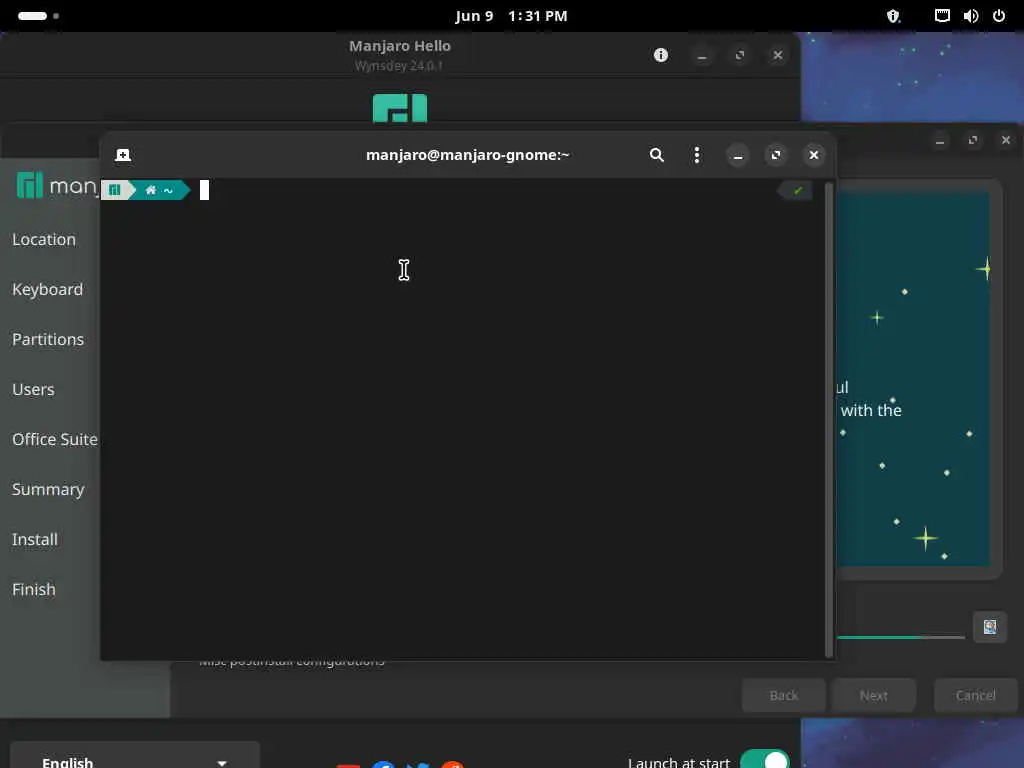Click the installer Back button

click(784, 696)
